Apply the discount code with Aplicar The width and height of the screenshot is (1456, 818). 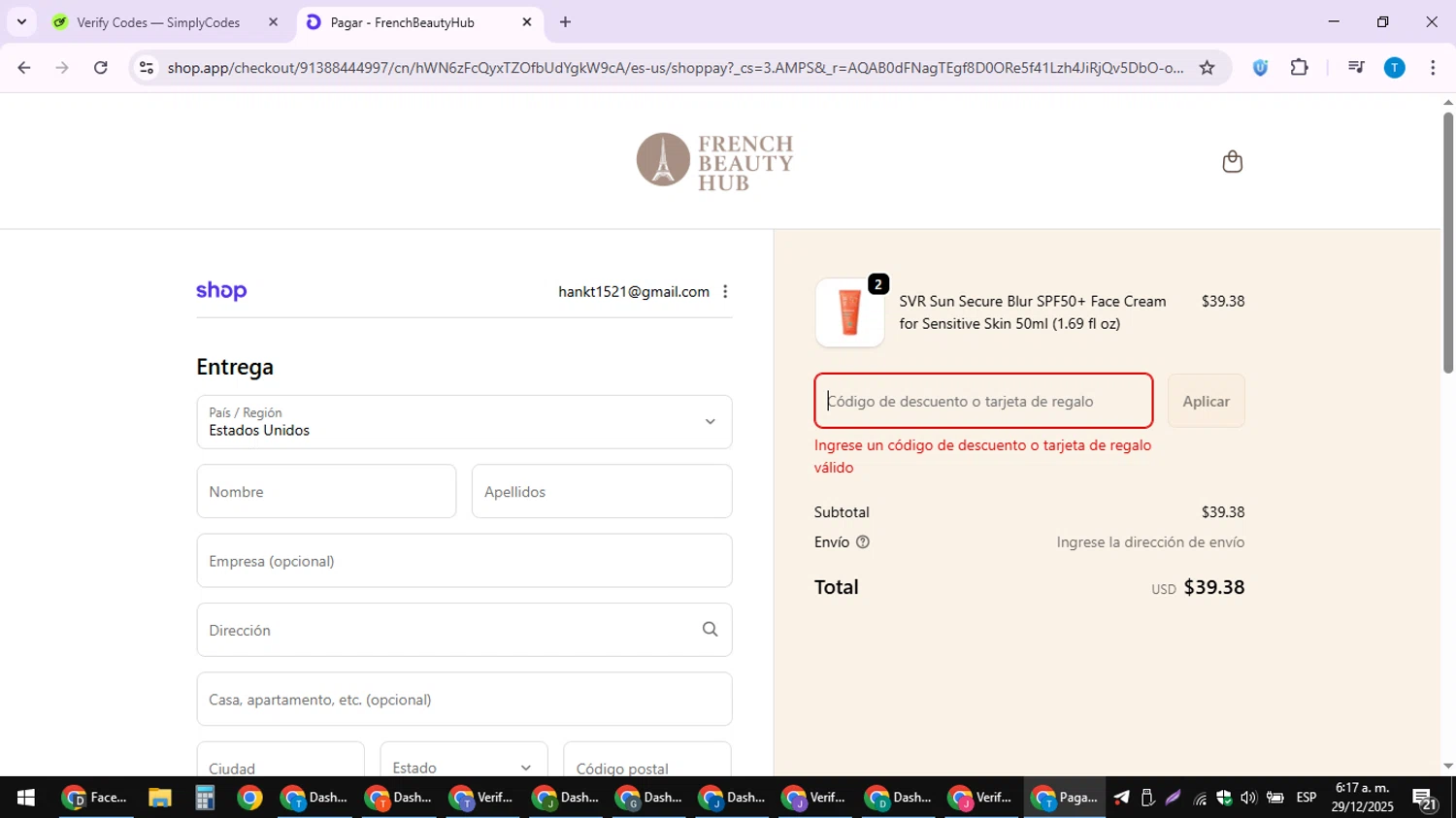click(1206, 401)
